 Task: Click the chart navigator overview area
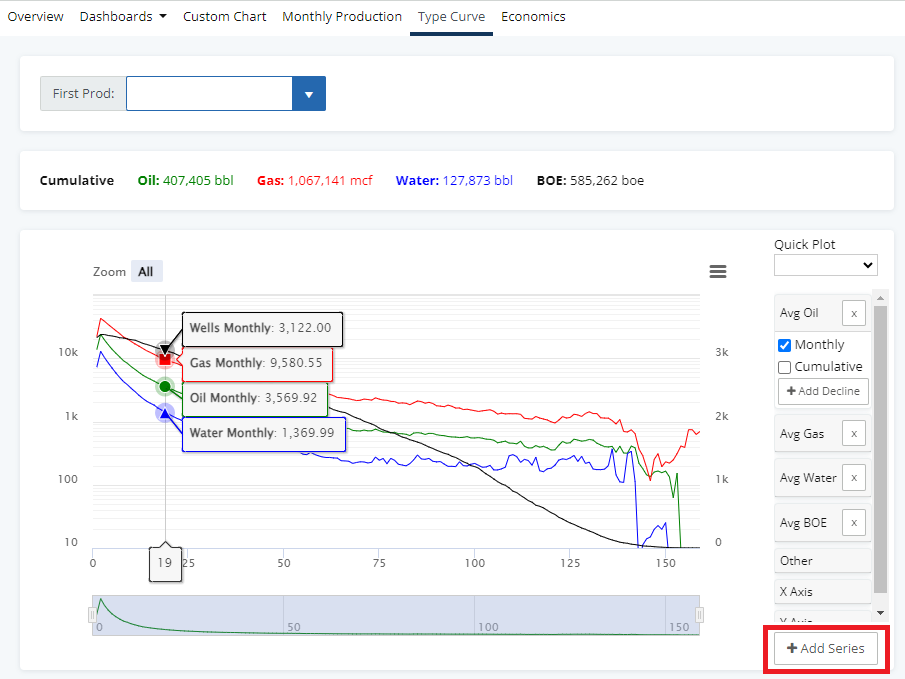pos(396,615)
